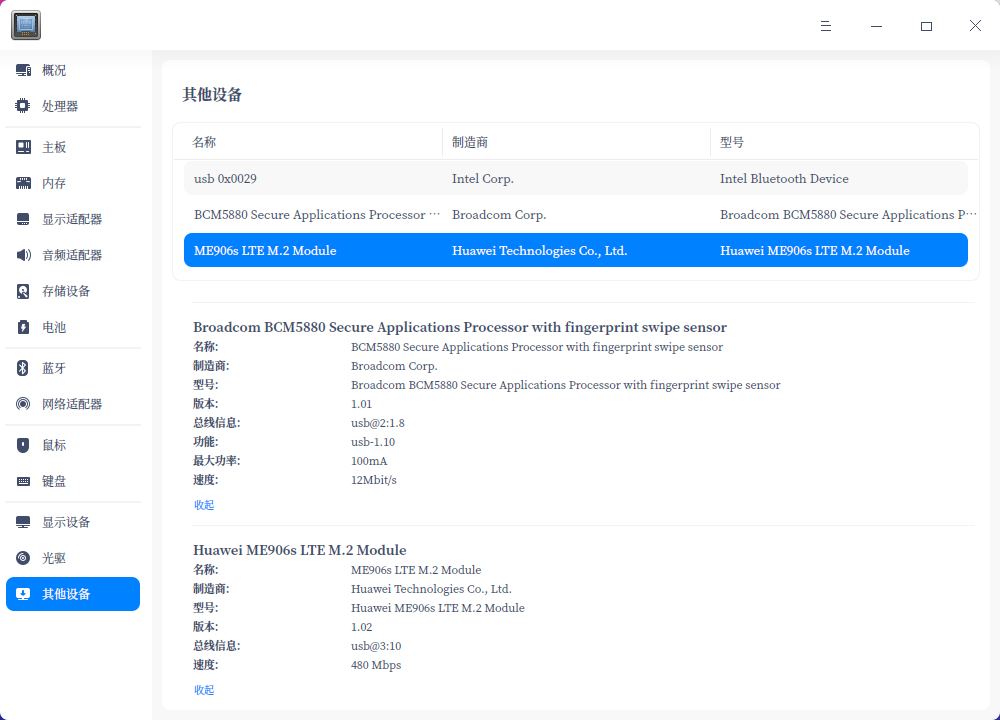Image resolution: width=1000 pixels, height=720 pixels.
Task: Click the 型号 column header
Action: [x=732, y=142]
